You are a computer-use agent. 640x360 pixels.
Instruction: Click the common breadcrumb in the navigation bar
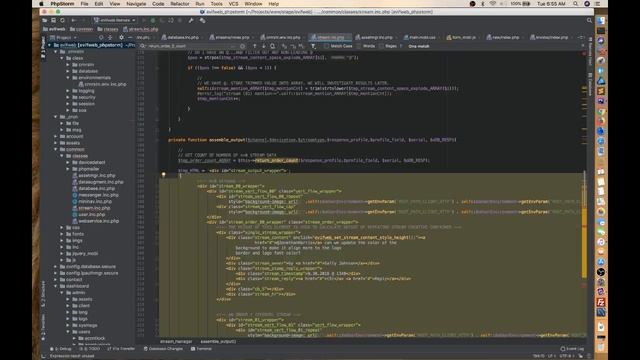pyautogui.click(x=81, y=29)
